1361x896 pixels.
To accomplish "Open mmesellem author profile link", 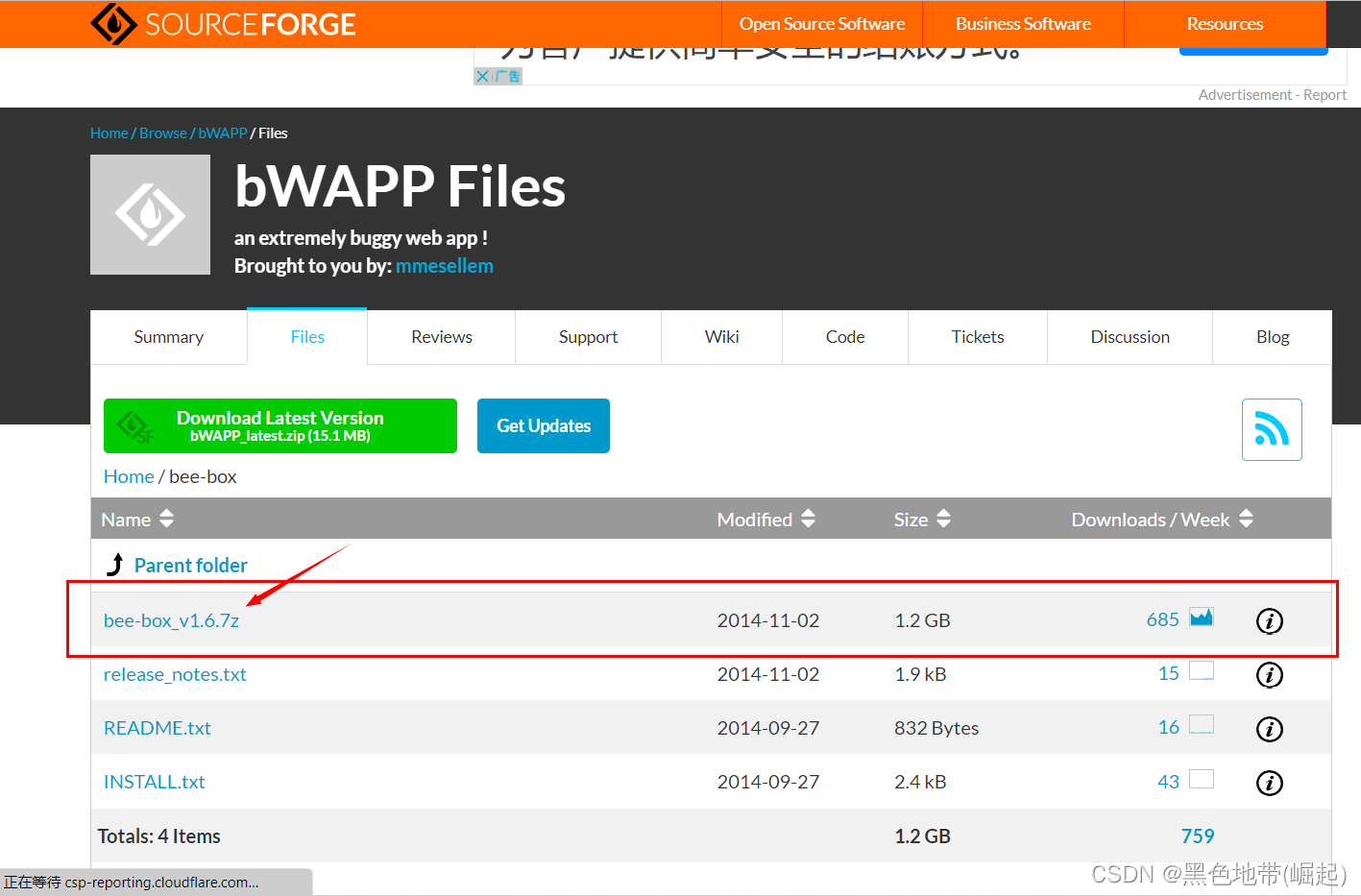I will point(445,266).
